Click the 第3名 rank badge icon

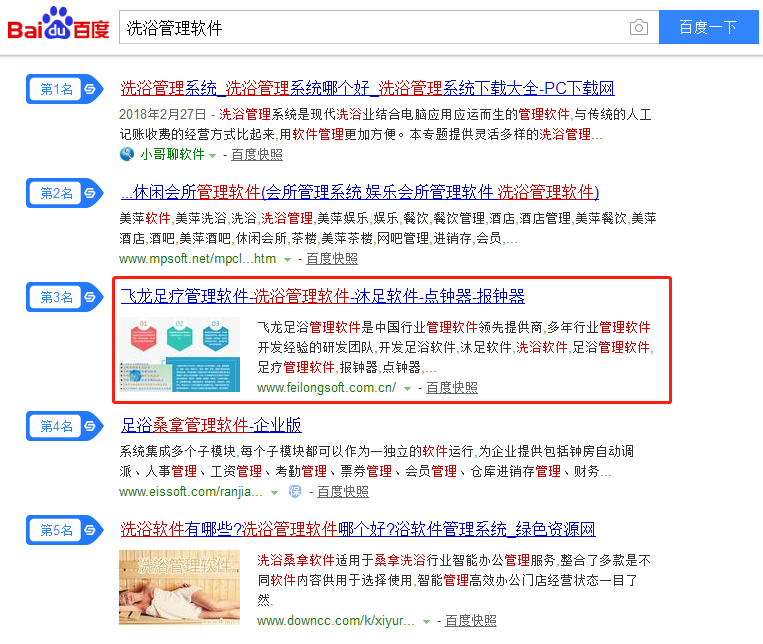point(65,297)
